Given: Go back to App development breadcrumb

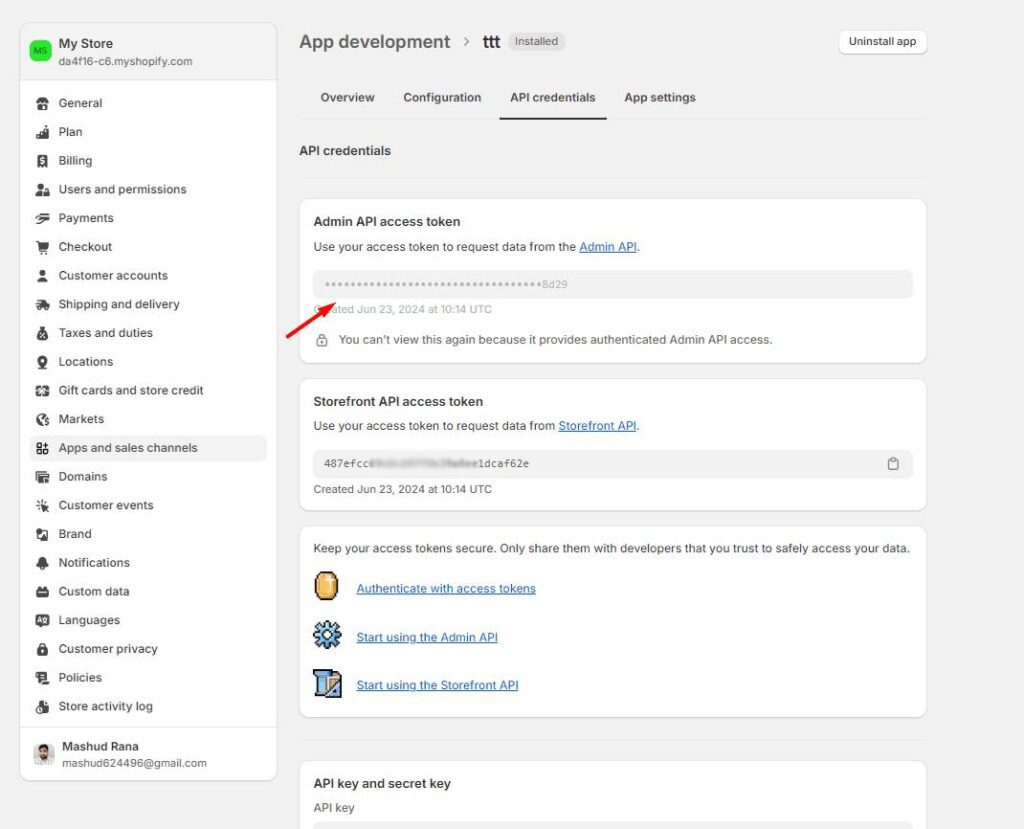Looking at the screenshot, I should tap(374, 42).
